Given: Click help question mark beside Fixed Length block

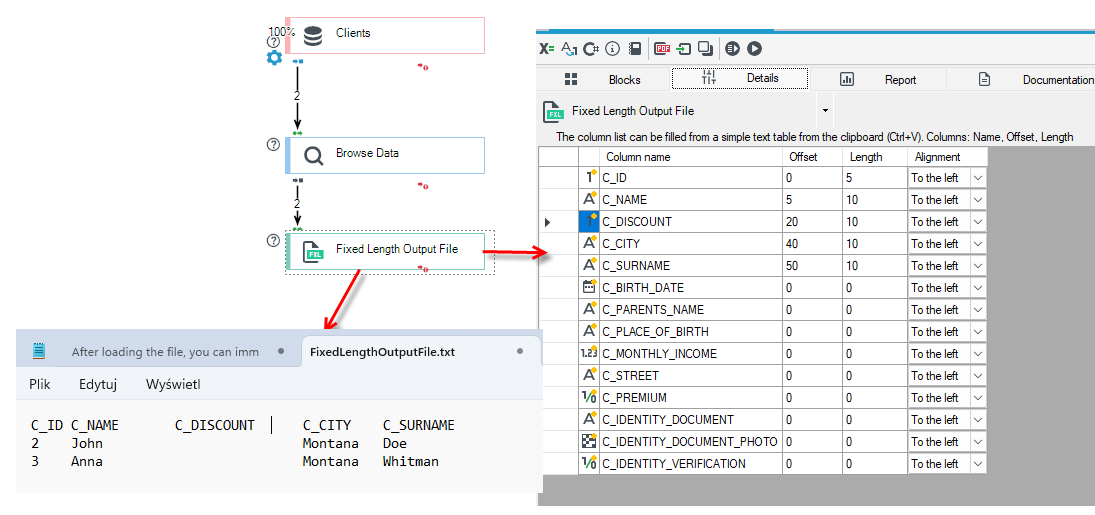Looking at the screenshot, I should point(274,240).
